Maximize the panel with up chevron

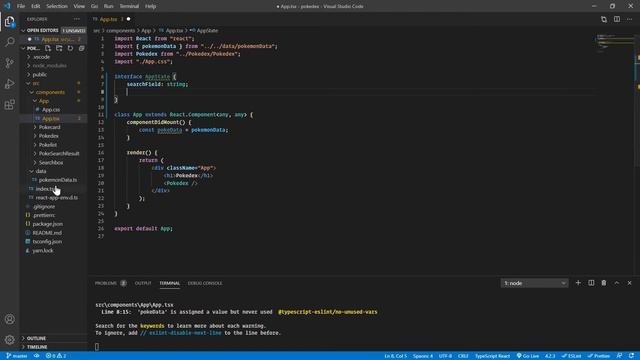617,283
